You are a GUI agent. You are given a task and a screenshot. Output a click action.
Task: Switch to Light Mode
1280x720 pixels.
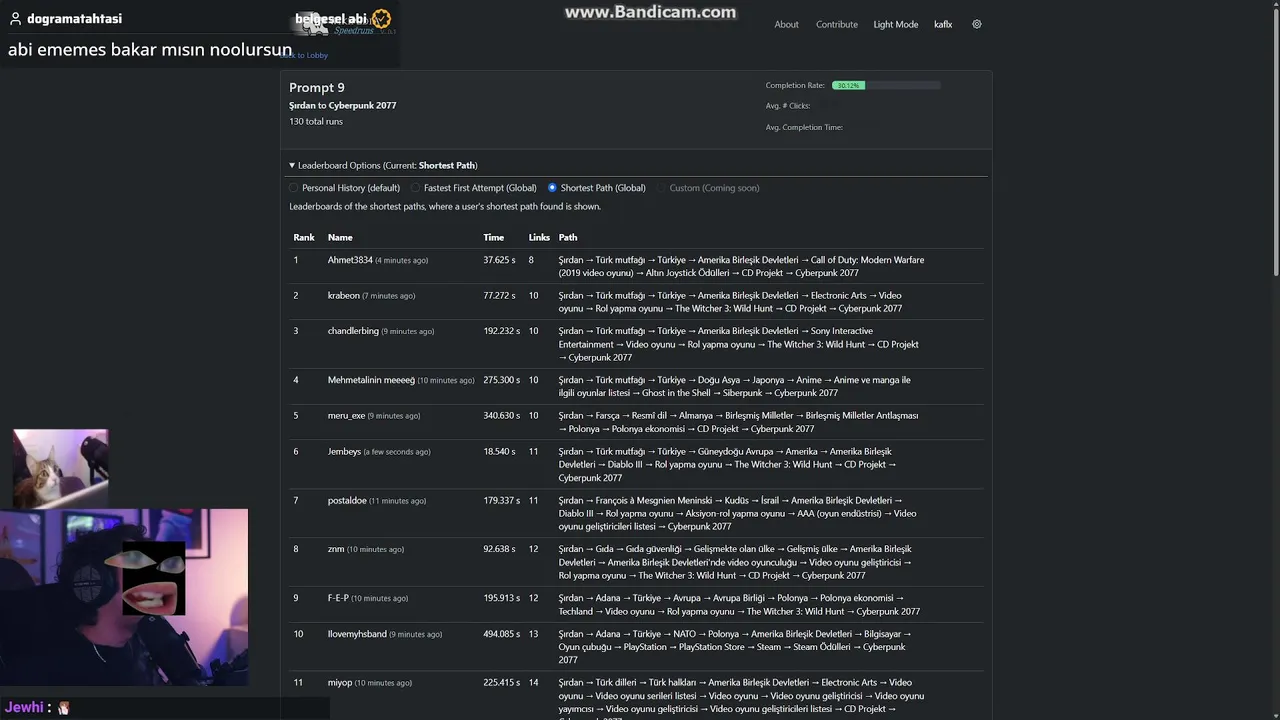(896, 24)
